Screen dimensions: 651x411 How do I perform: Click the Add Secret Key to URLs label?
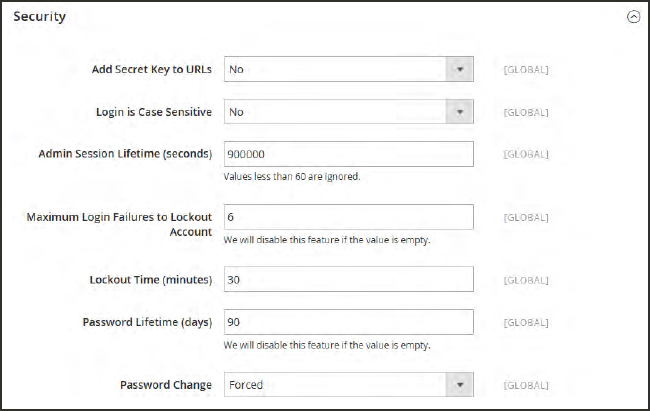150,69
